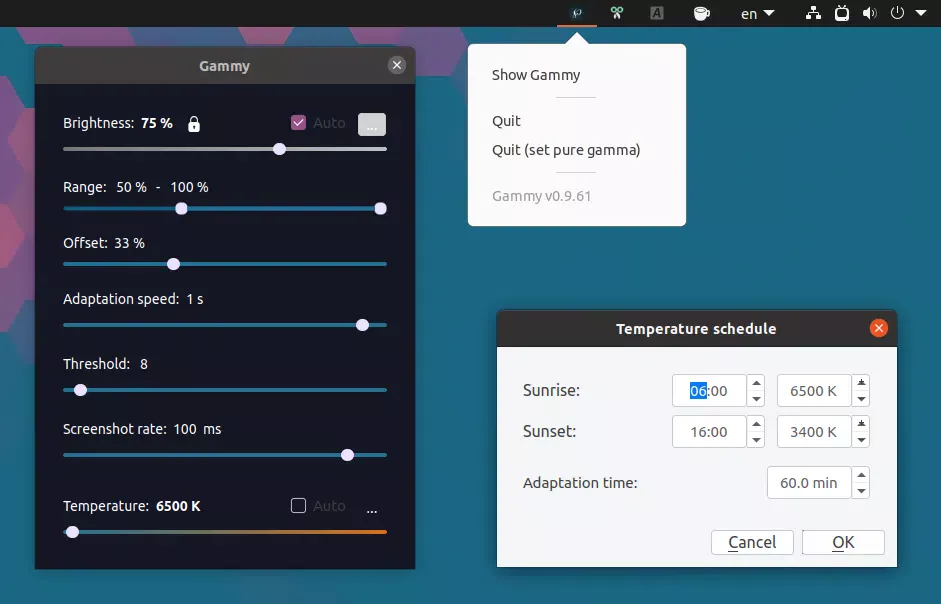
Task: Click the Sunset temperature field 3400 K
Action: [x=814, y=432]
